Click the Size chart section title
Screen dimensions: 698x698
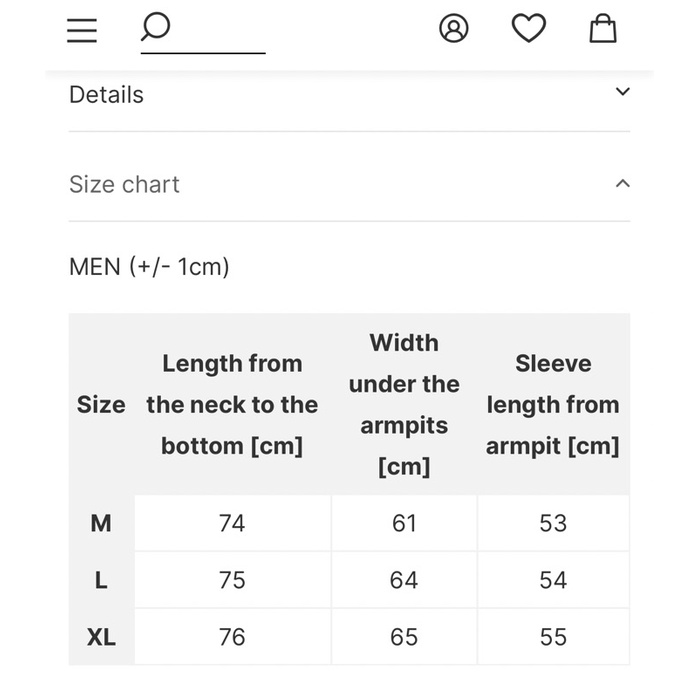click(124, 185)
